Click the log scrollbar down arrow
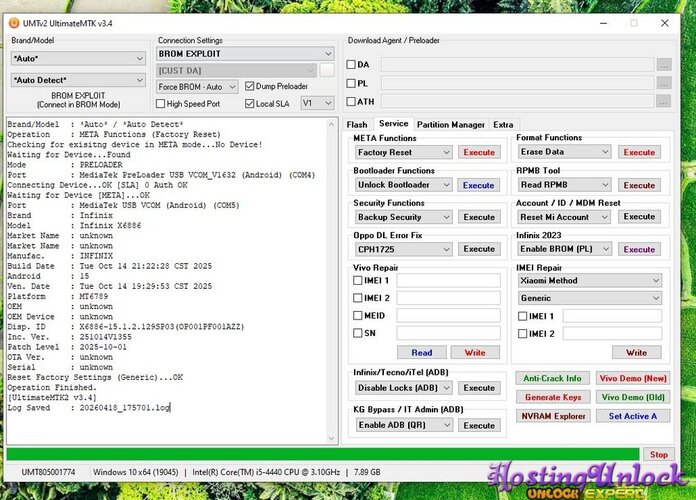This screenshot has width=696, height=500. tap(332, 438)
